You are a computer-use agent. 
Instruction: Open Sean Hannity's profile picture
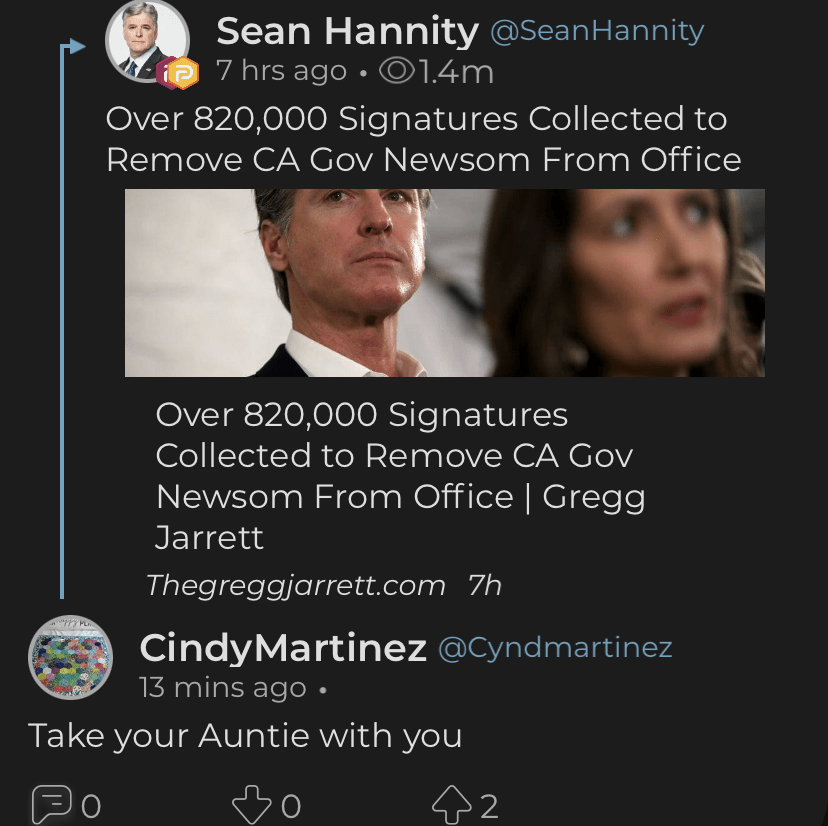pos(147,42)
